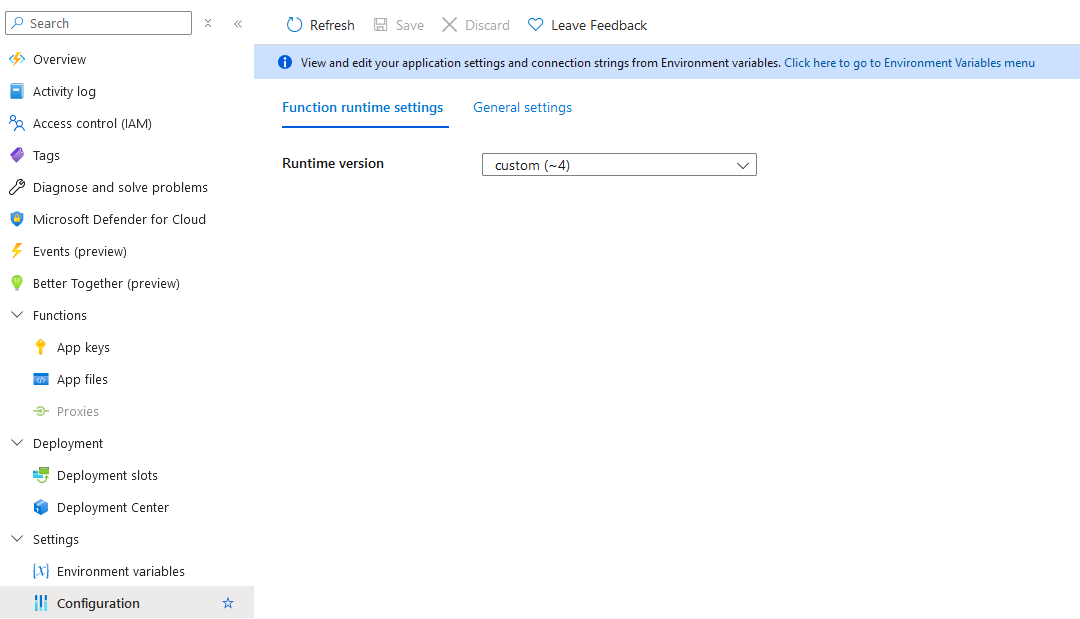Click the Activity log book icon
This screenshot has height=619, width=1080.
tap(17, 91)
